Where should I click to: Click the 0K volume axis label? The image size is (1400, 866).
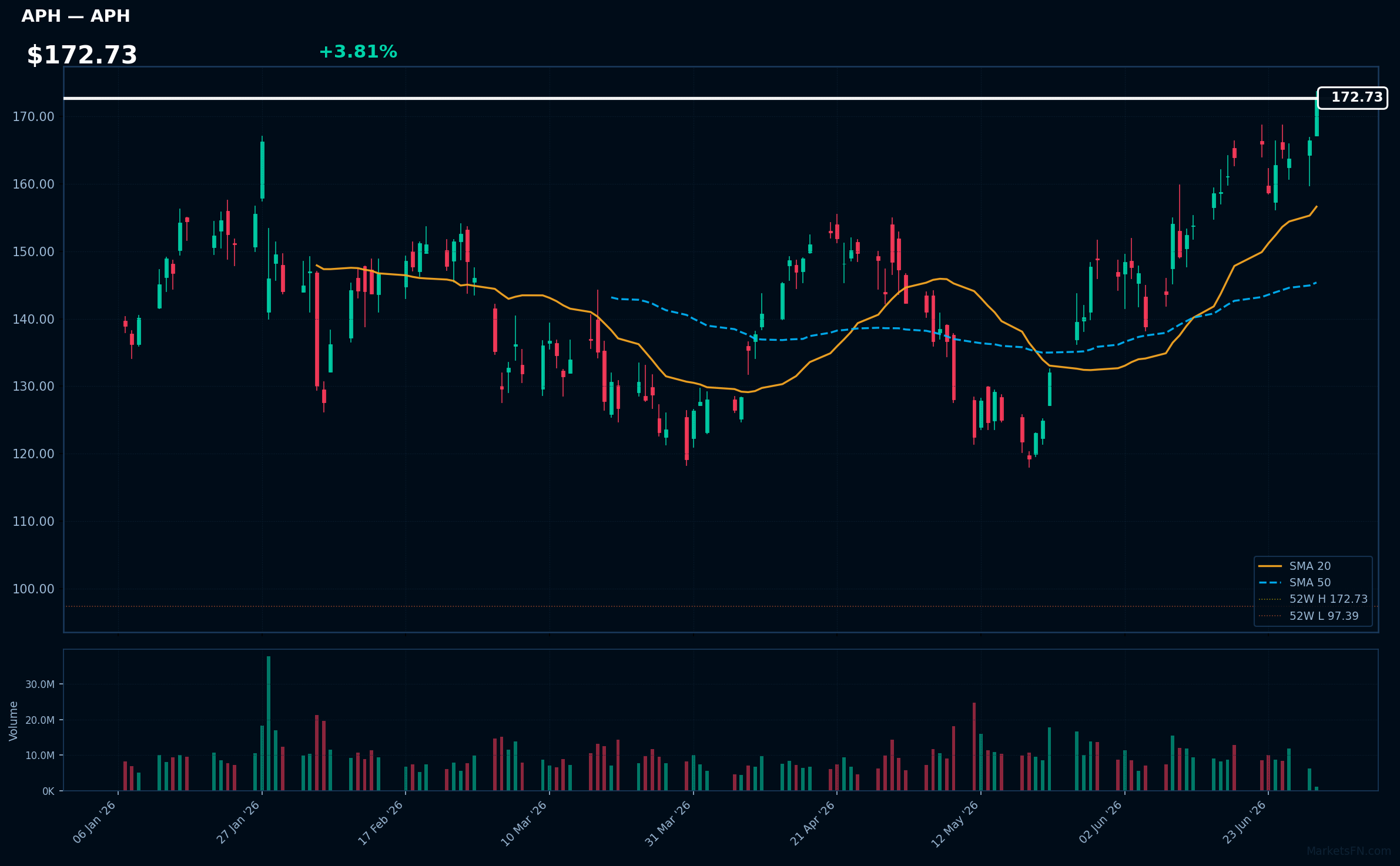tap(48, 791)
